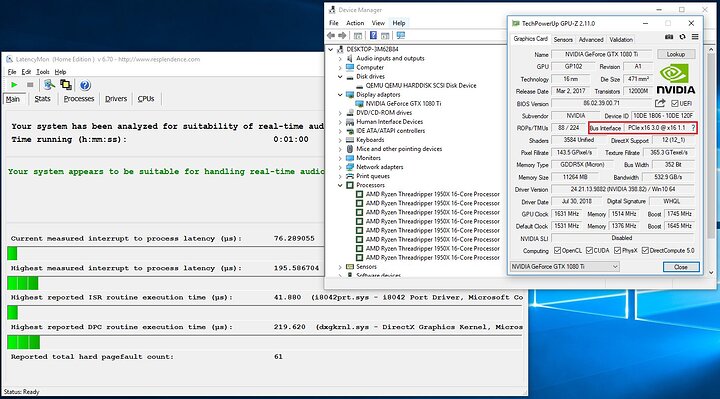Refresh GPU-Z data with the circular arrows icon
720x399 pixels.
click(682, 37)
